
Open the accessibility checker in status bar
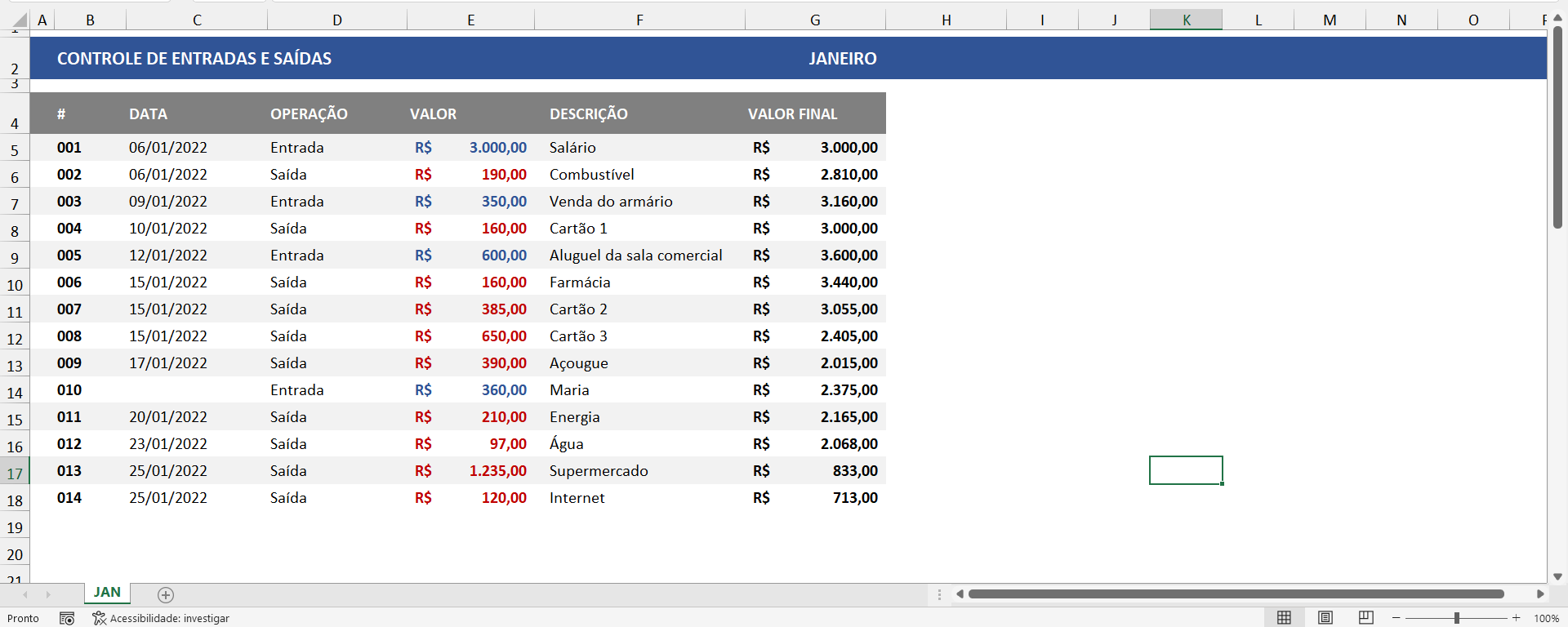[x=161, y=618]
